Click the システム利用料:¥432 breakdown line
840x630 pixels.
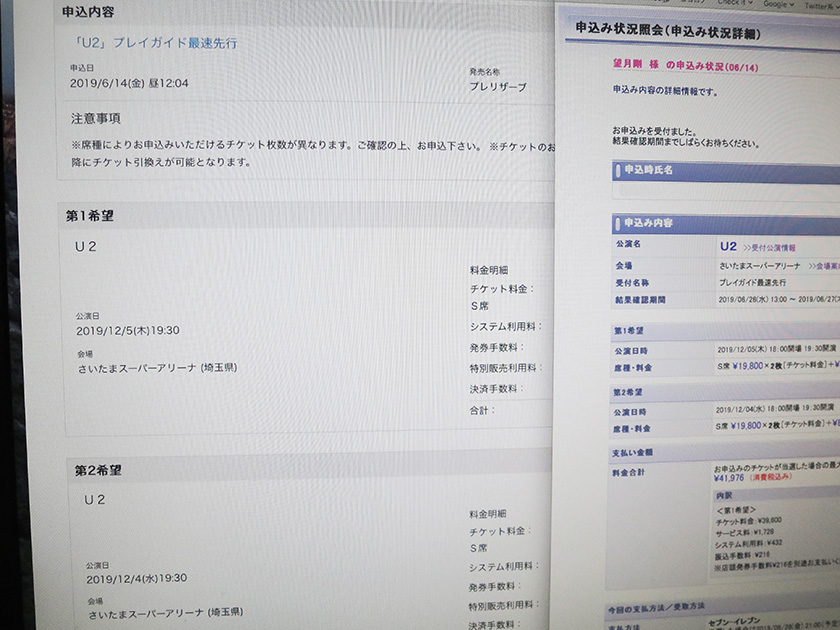point(748,544)
